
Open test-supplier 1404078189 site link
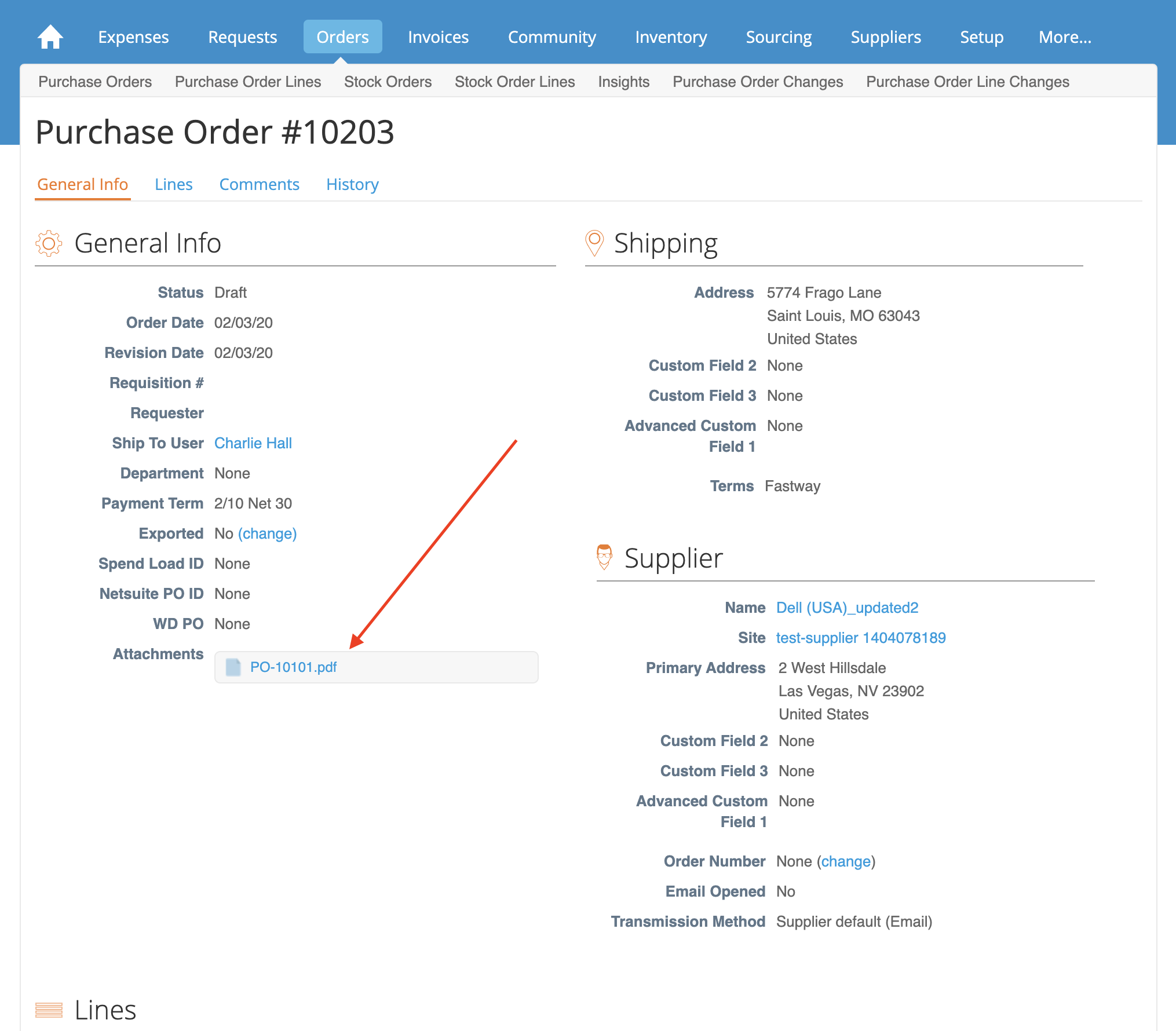click(x=861, y=638)
